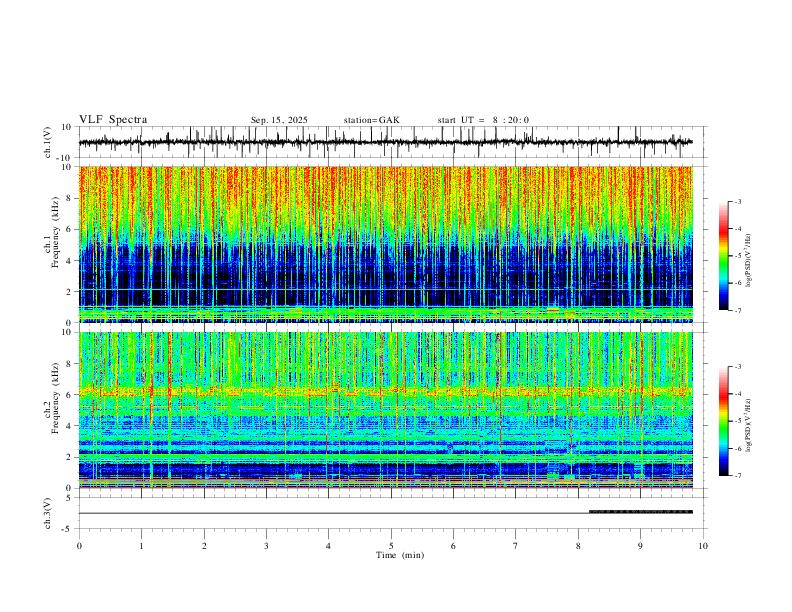Click the "8" kHz tick label of ch.2
The height and width of the screenshot is (612, 792).
pyautogui.click(x=70, y=364)
